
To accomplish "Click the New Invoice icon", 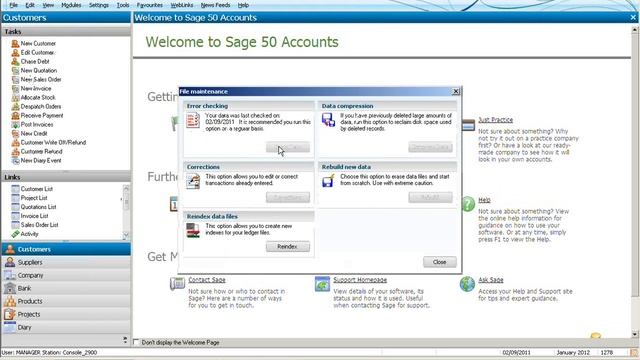I will 15,88.
